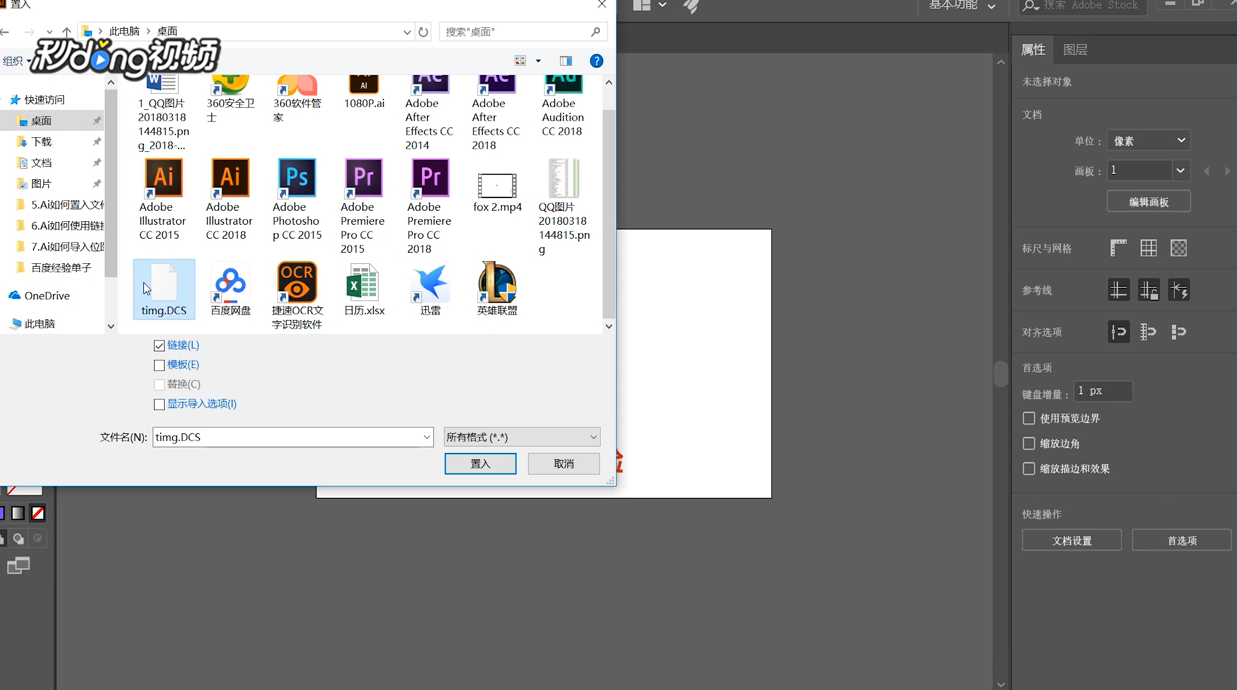Select the Adobe Audition CC 2018 shortcut
The width and height of the screenshot is (1237, 690).
[x=563, y=105]
